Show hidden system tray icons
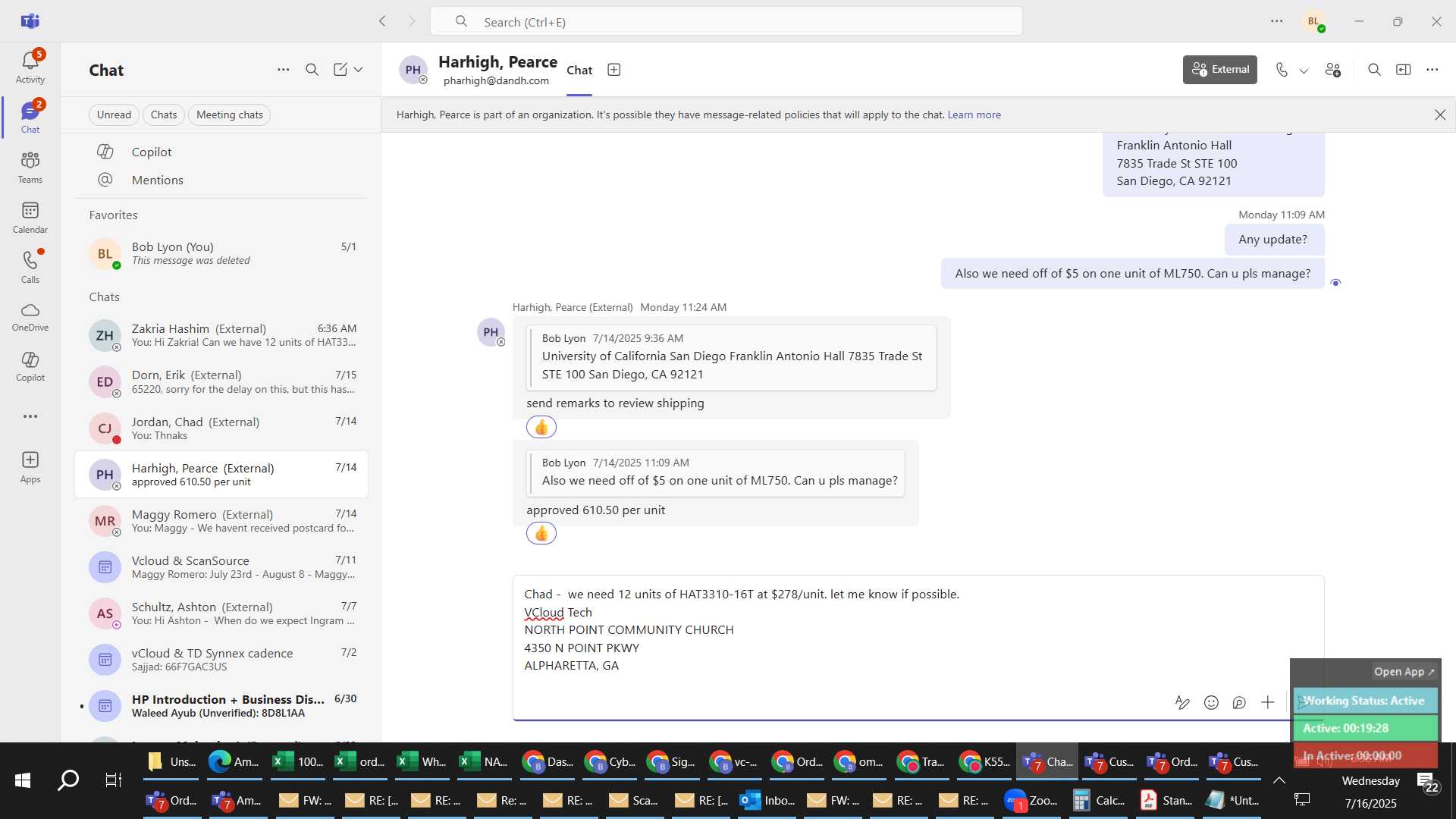This screenshot has height=819, width=1456. (1279, 780)
